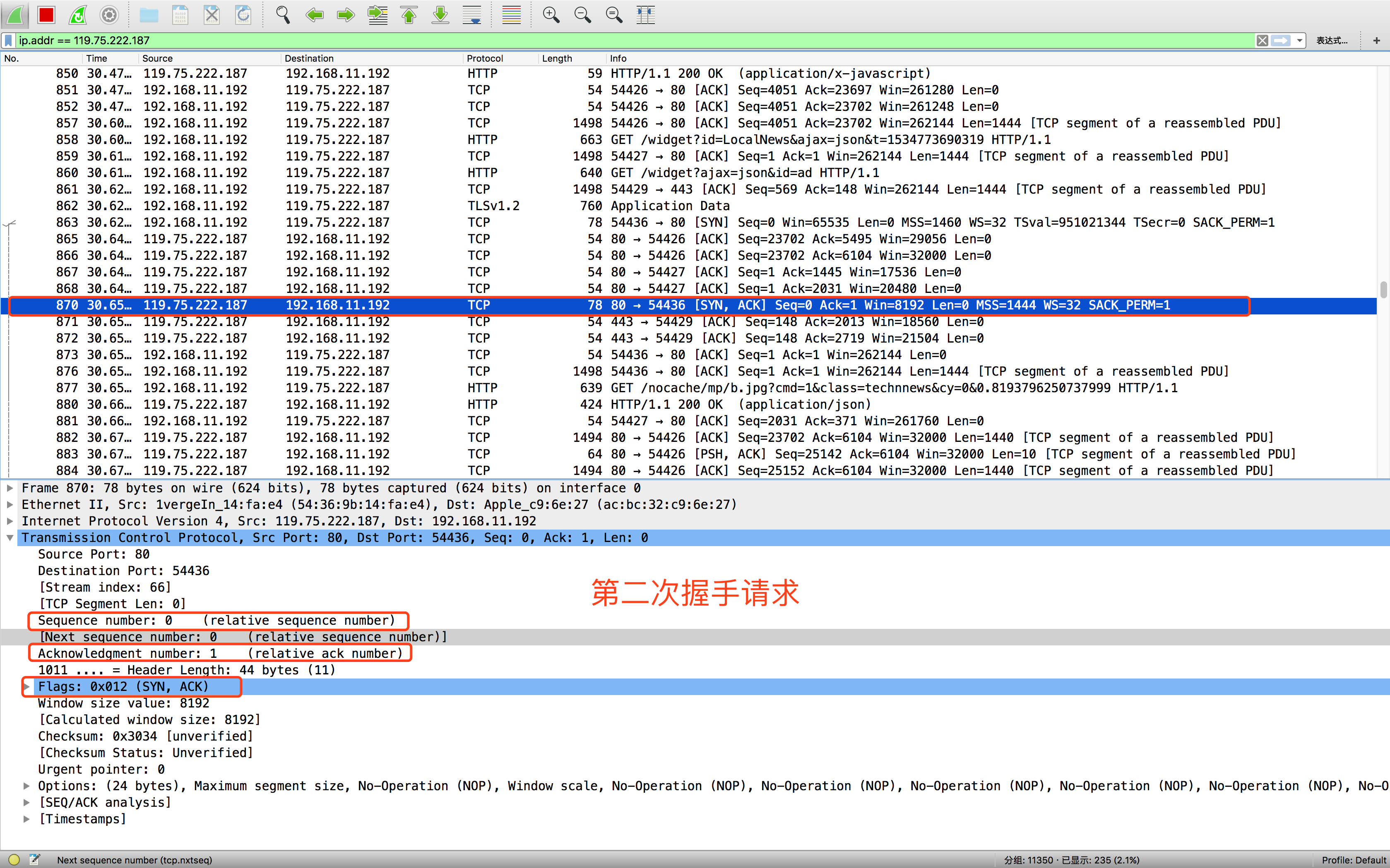Select packet 863 SYN row

tap(689, 222)
